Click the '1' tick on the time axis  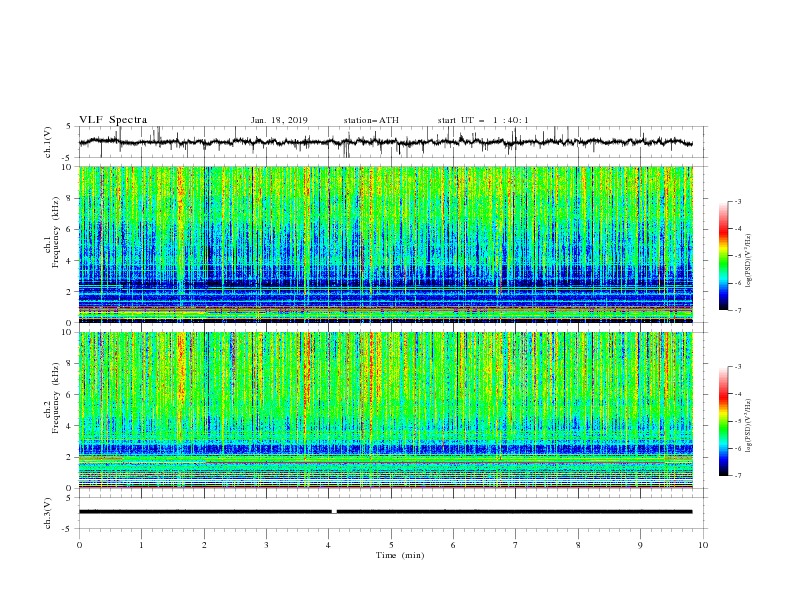(x=141, y=545)
